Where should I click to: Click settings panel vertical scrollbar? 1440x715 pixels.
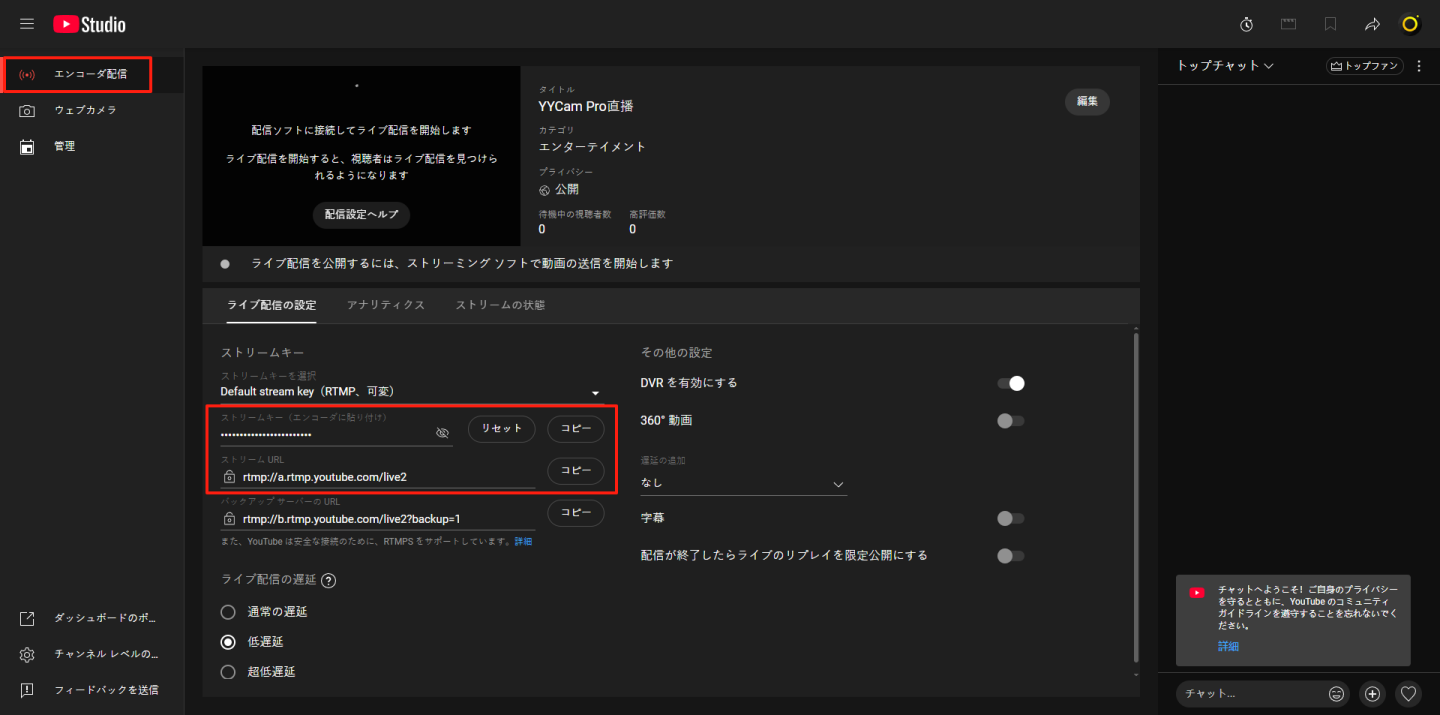pyautogui.click(x=1135, y=497)
